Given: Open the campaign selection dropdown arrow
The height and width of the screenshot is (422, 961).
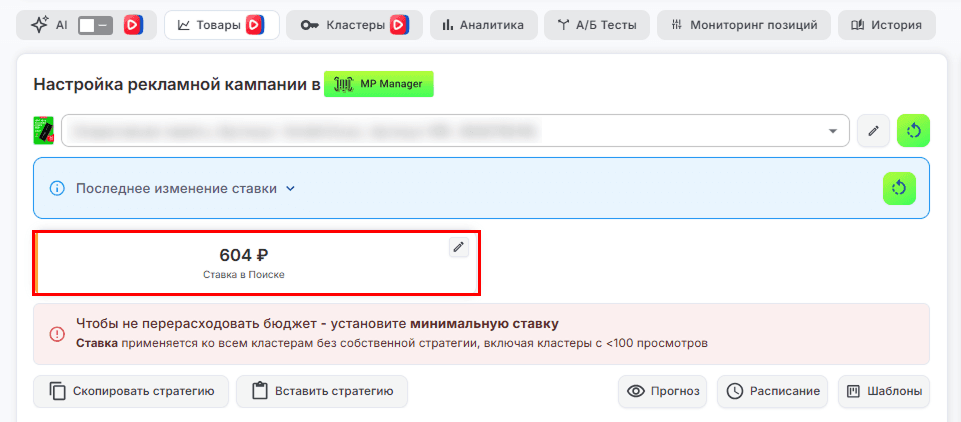Looking at the screenshot, I should point(832,131).
